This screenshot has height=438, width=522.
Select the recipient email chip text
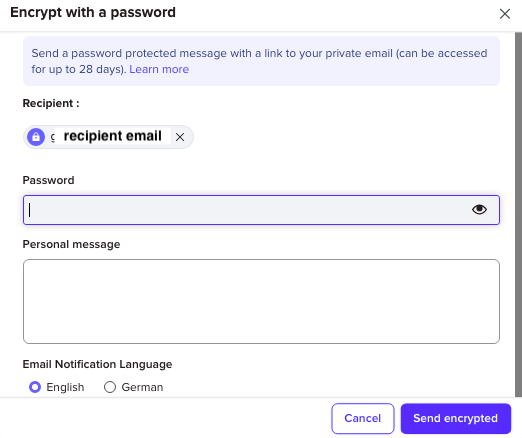point(112,136)
